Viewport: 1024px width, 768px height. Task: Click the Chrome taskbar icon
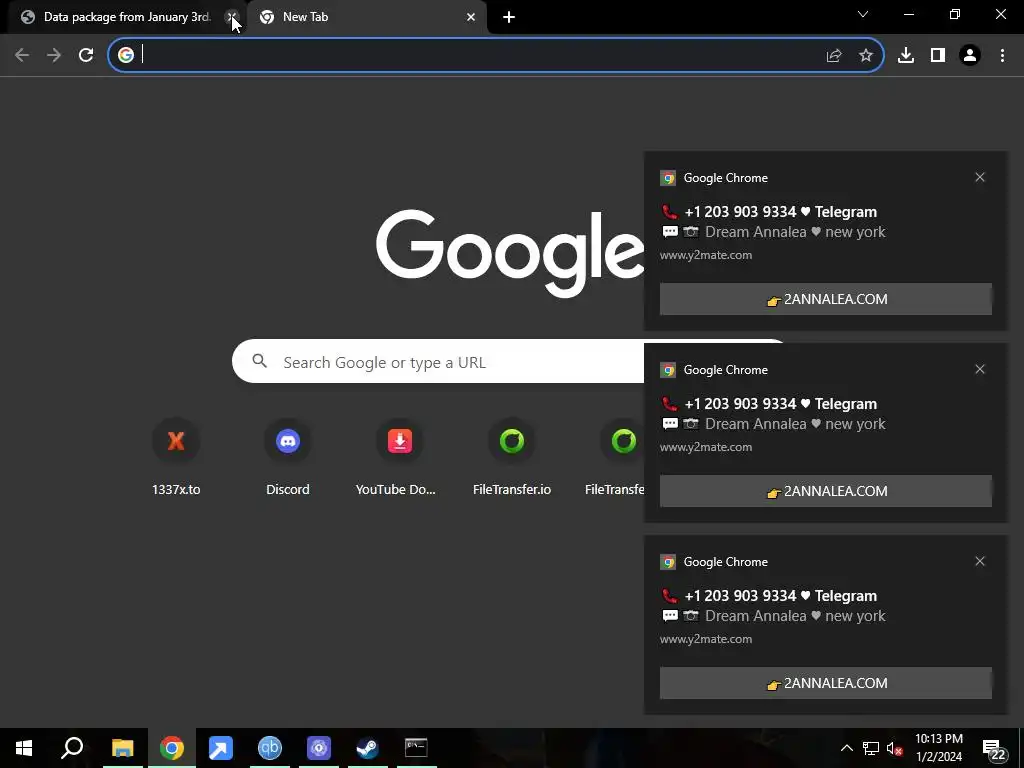[171, 748]
